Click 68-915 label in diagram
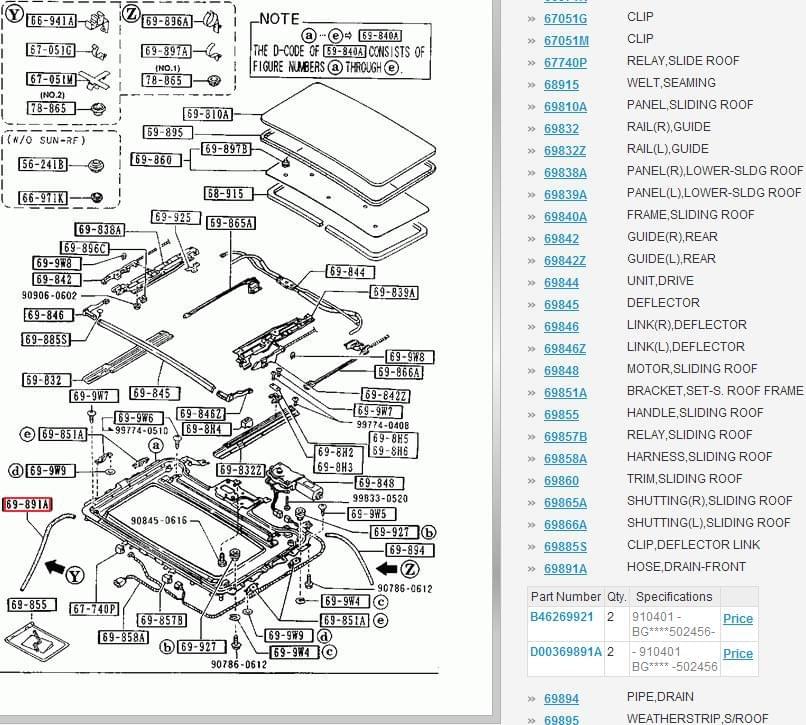Image resolution: width=806 pixels, height=725 pixels. (x=229, y=194)
